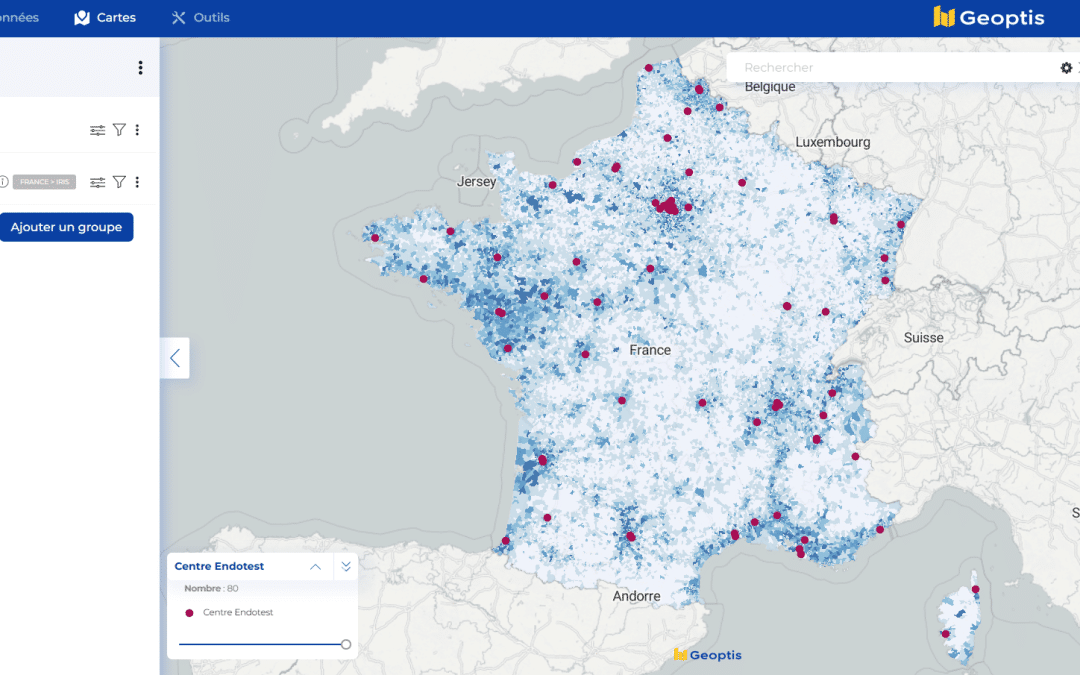Click the FRANCE > IRIS tag
Image resolution: width=1080 pixels, height=675 pixels.
coord(44,182)
